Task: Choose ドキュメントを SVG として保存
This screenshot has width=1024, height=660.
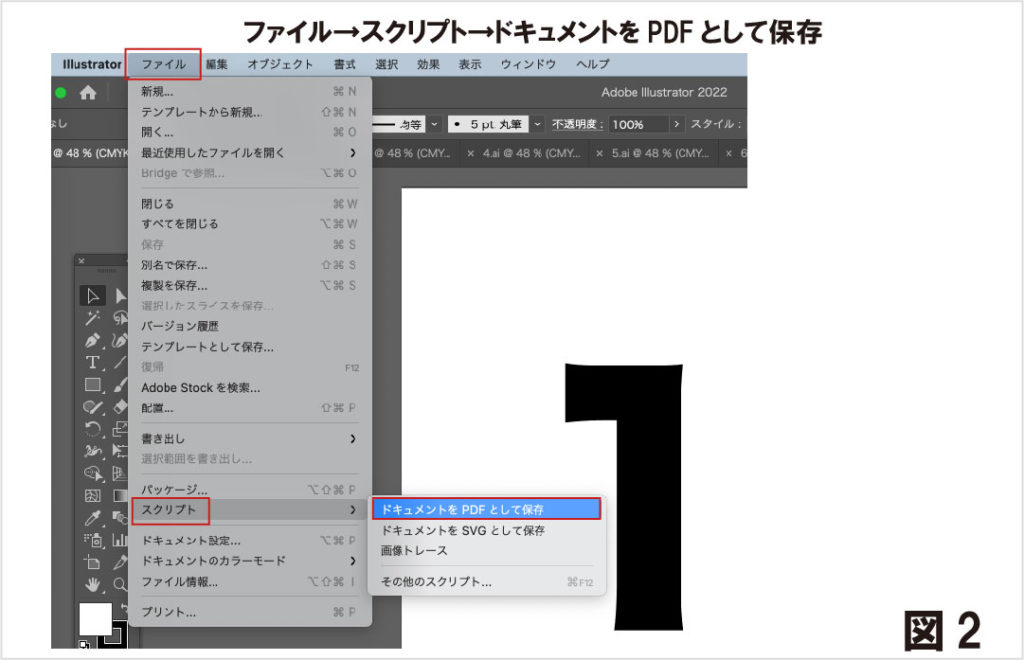Action: pyautogui.click(x=463, y=530)
